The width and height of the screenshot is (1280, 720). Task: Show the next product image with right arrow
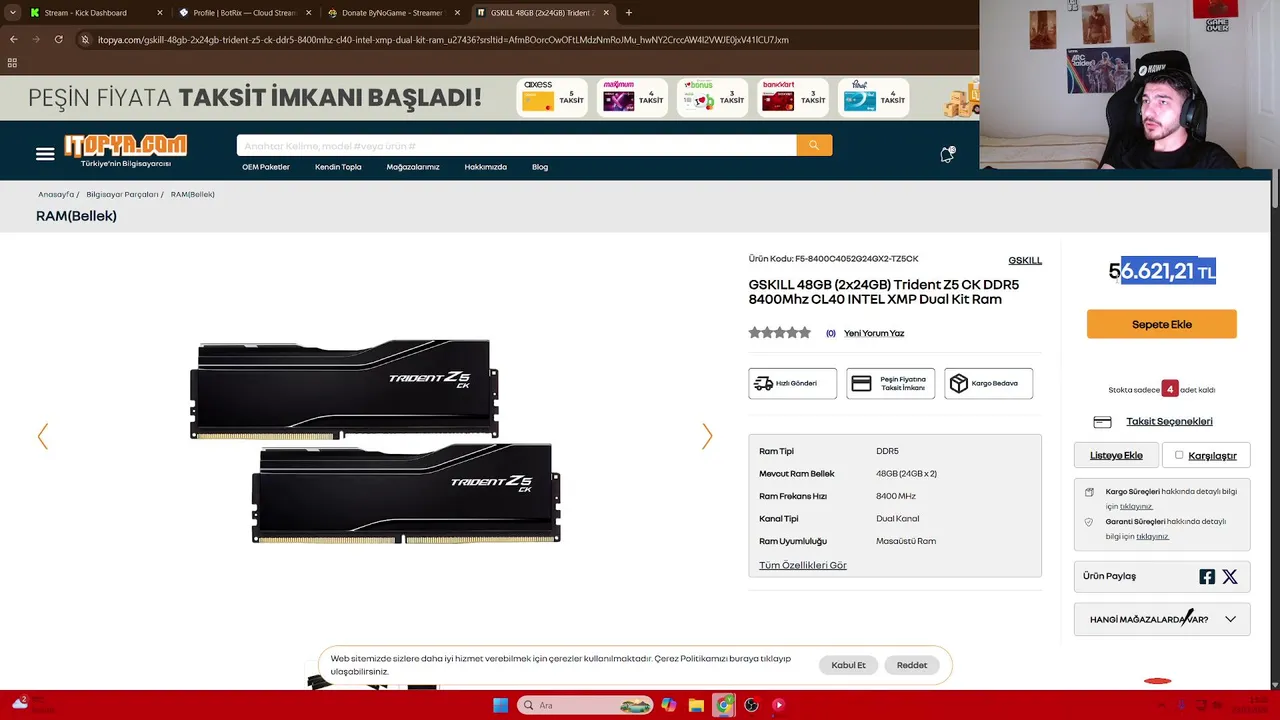tap(707, 436)
